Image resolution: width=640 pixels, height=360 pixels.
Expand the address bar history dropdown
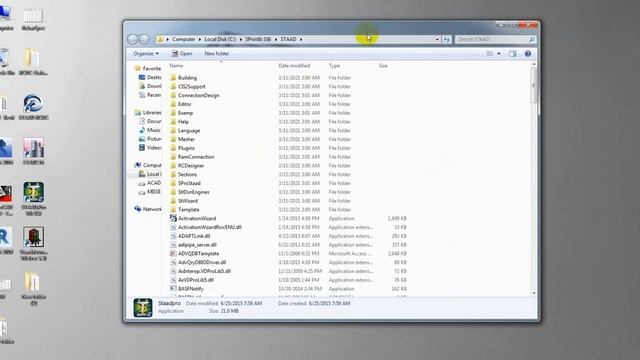(x=437, y=40)
